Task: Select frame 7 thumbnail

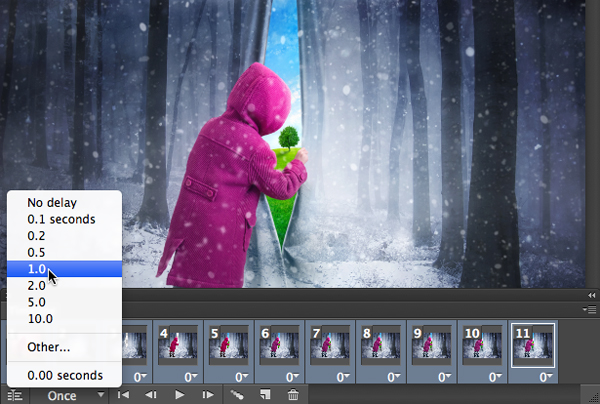Action: (x=330, y=345)
